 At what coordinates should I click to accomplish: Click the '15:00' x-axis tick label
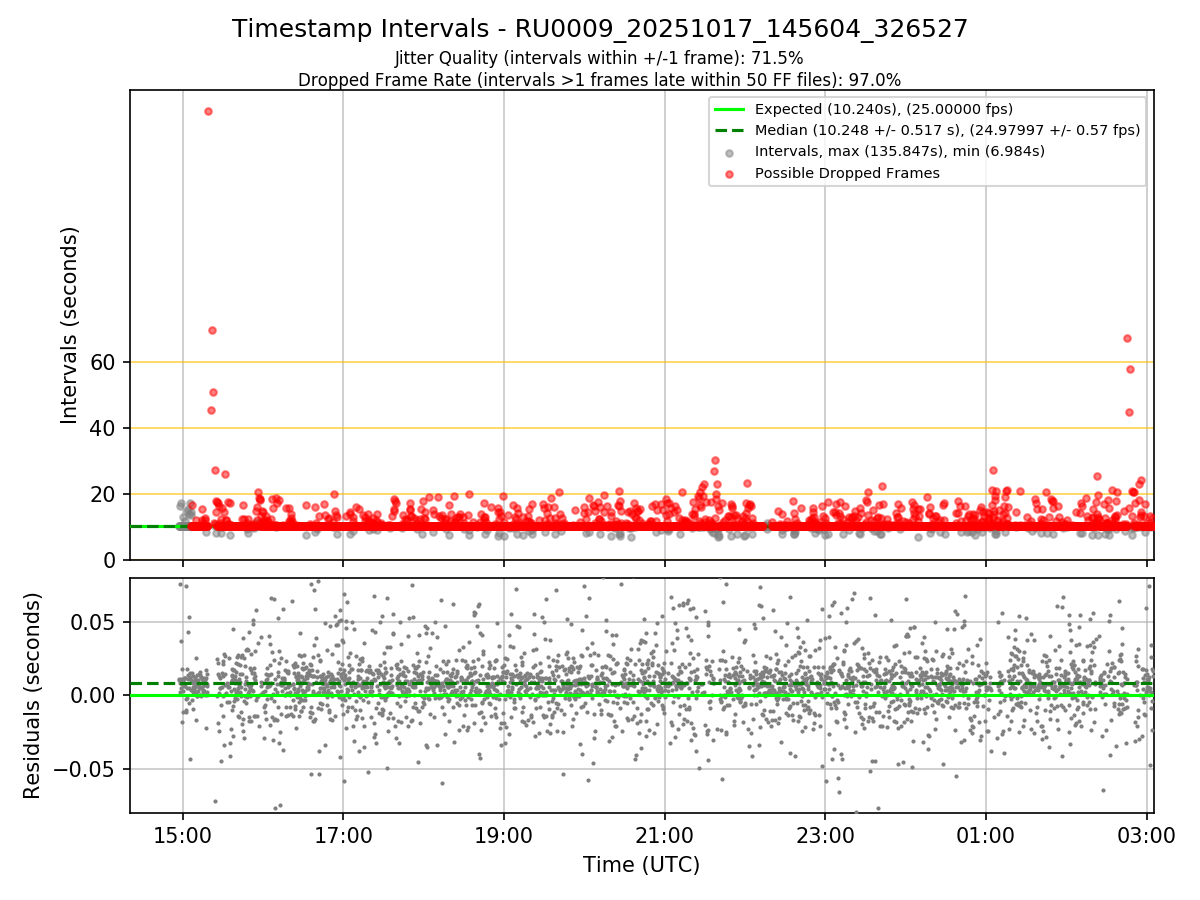[182, 836]
